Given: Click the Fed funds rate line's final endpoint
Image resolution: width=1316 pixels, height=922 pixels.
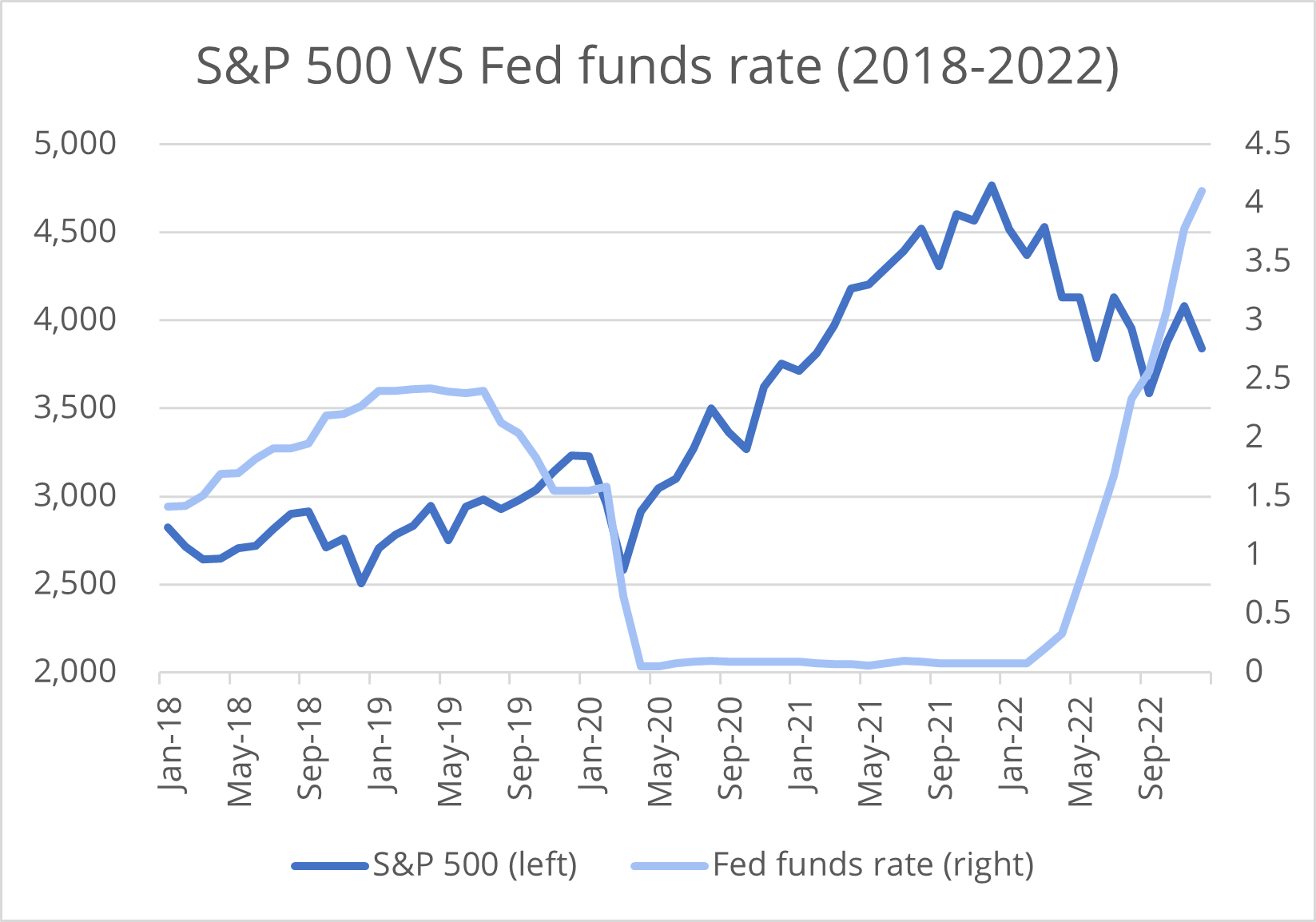Looking at the screenshot, I should coord(1202,191).
